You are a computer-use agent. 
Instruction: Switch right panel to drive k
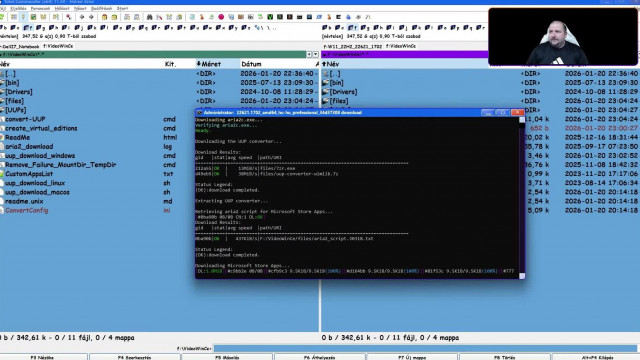416,28
